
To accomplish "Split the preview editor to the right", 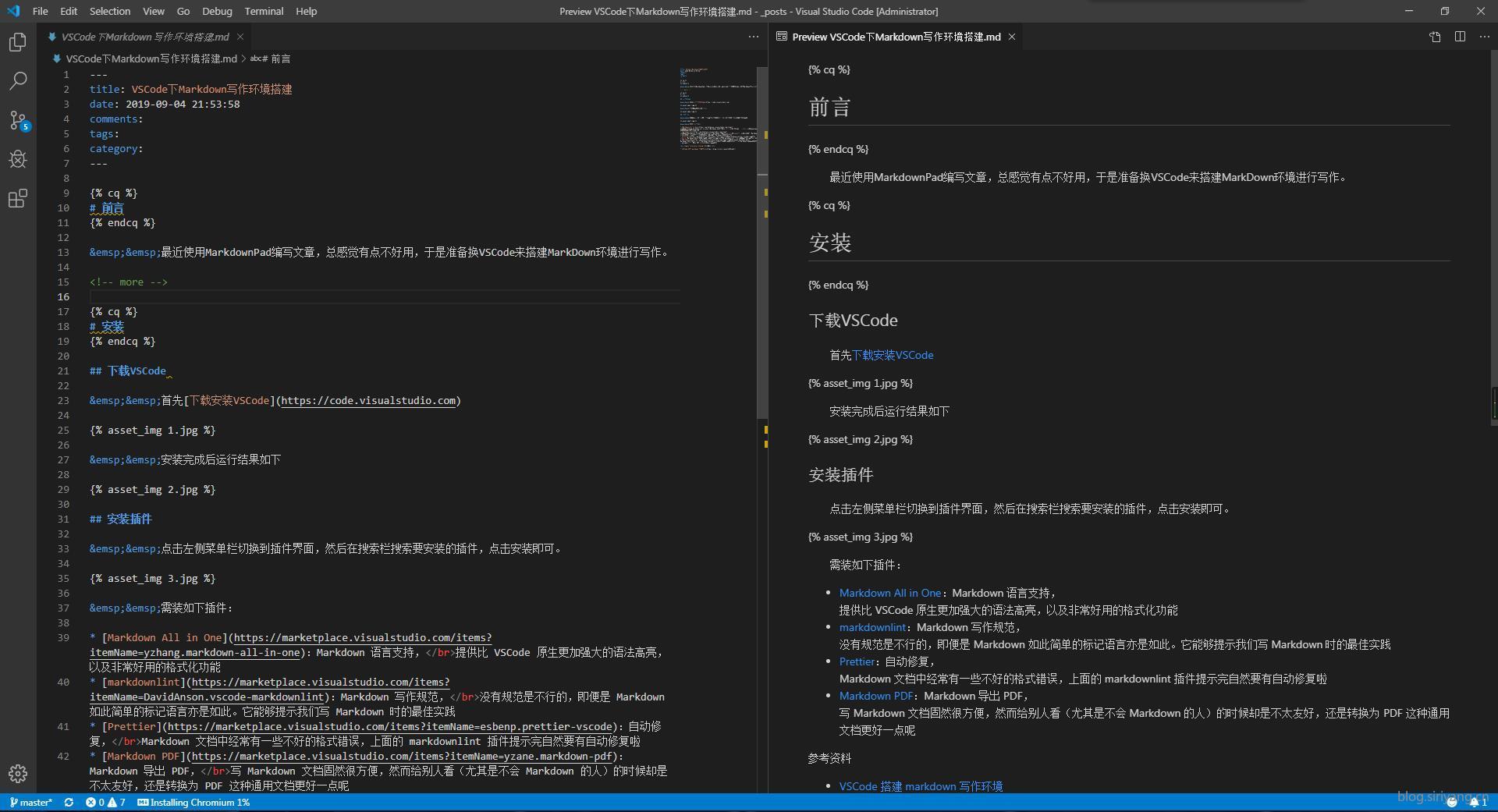I will pyautogui.click(x=1460, y=37).
